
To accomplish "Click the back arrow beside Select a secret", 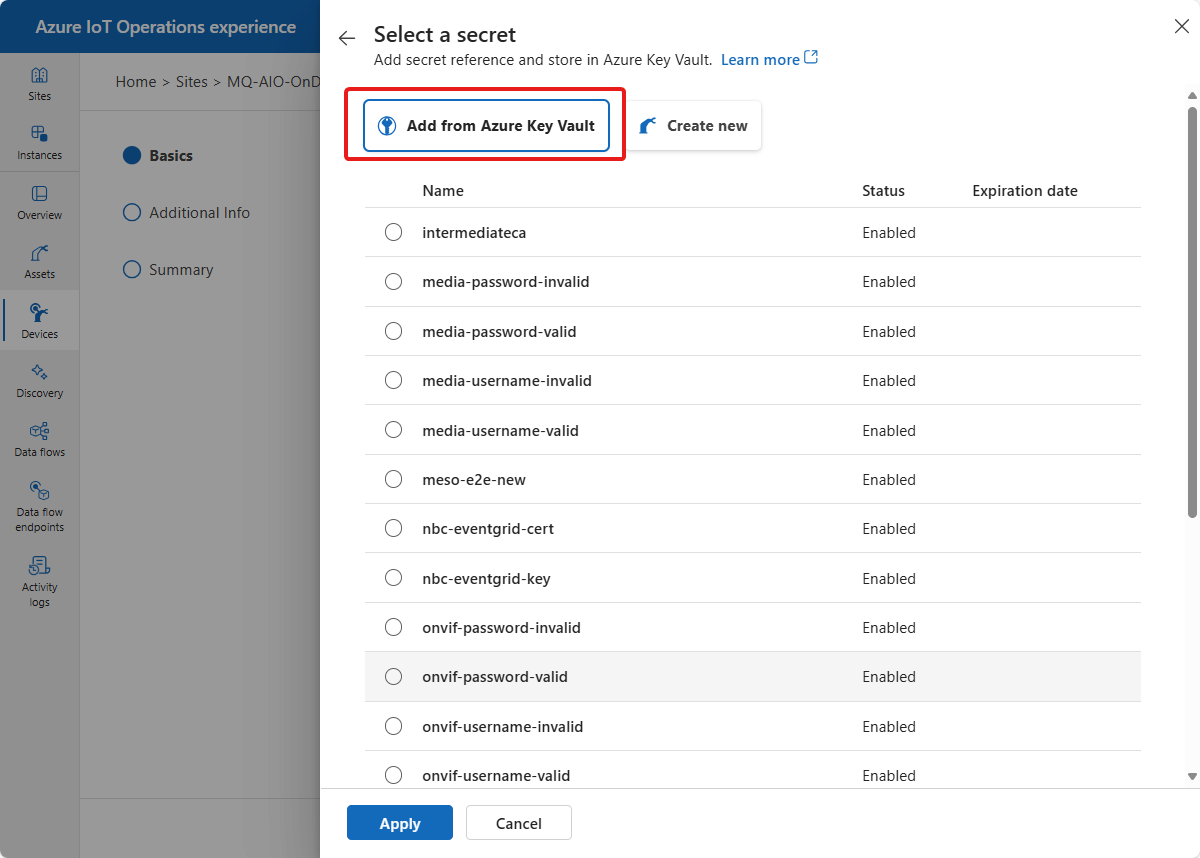I will pos(347,38).
